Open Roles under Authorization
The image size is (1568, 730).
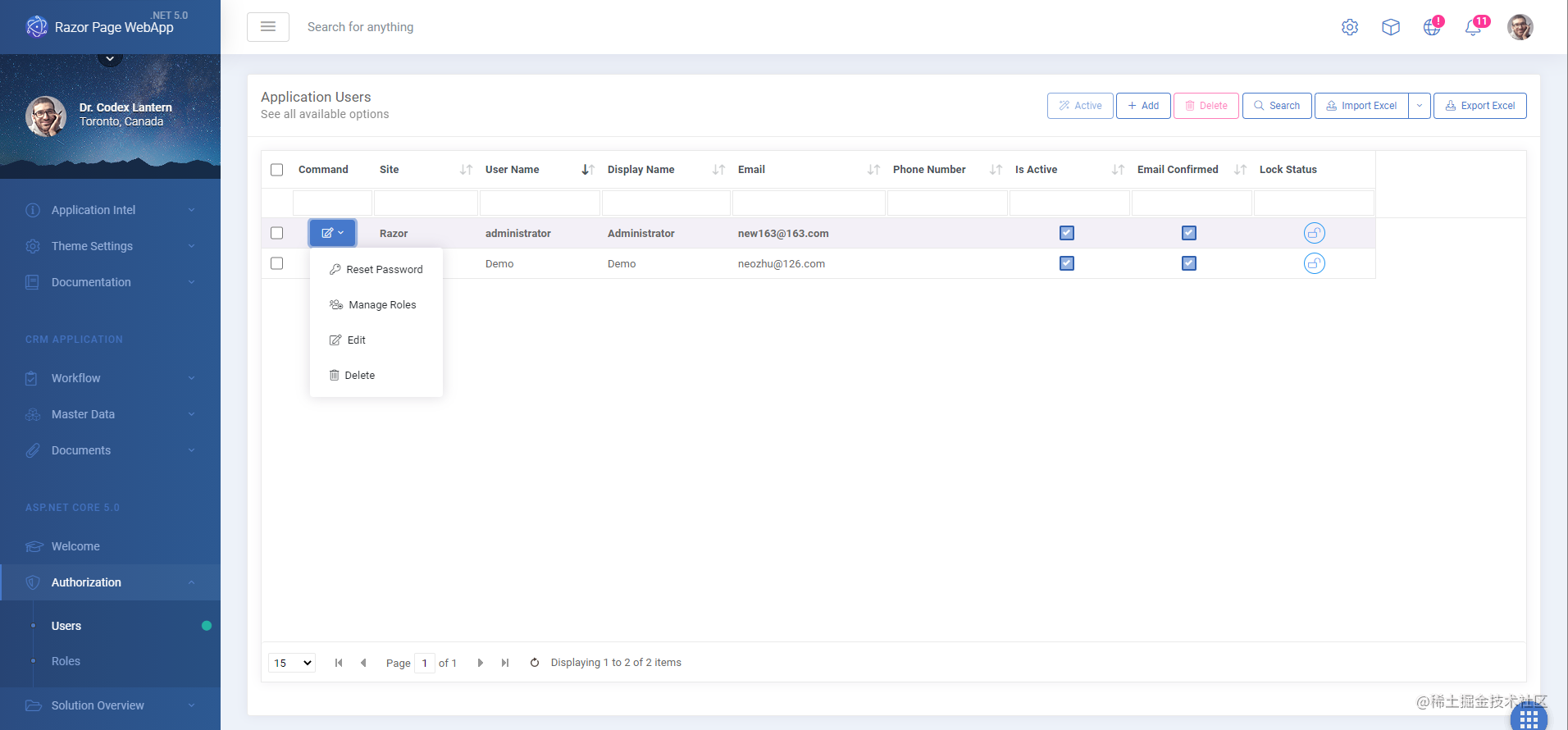[x=110, y=661]
